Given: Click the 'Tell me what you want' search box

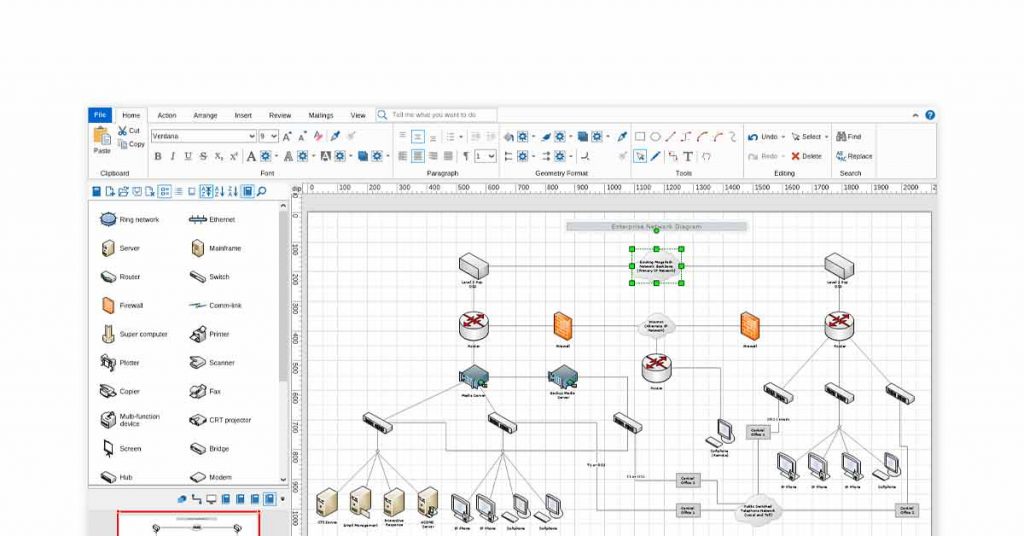Looking at the screenshot, I should 440,115.
